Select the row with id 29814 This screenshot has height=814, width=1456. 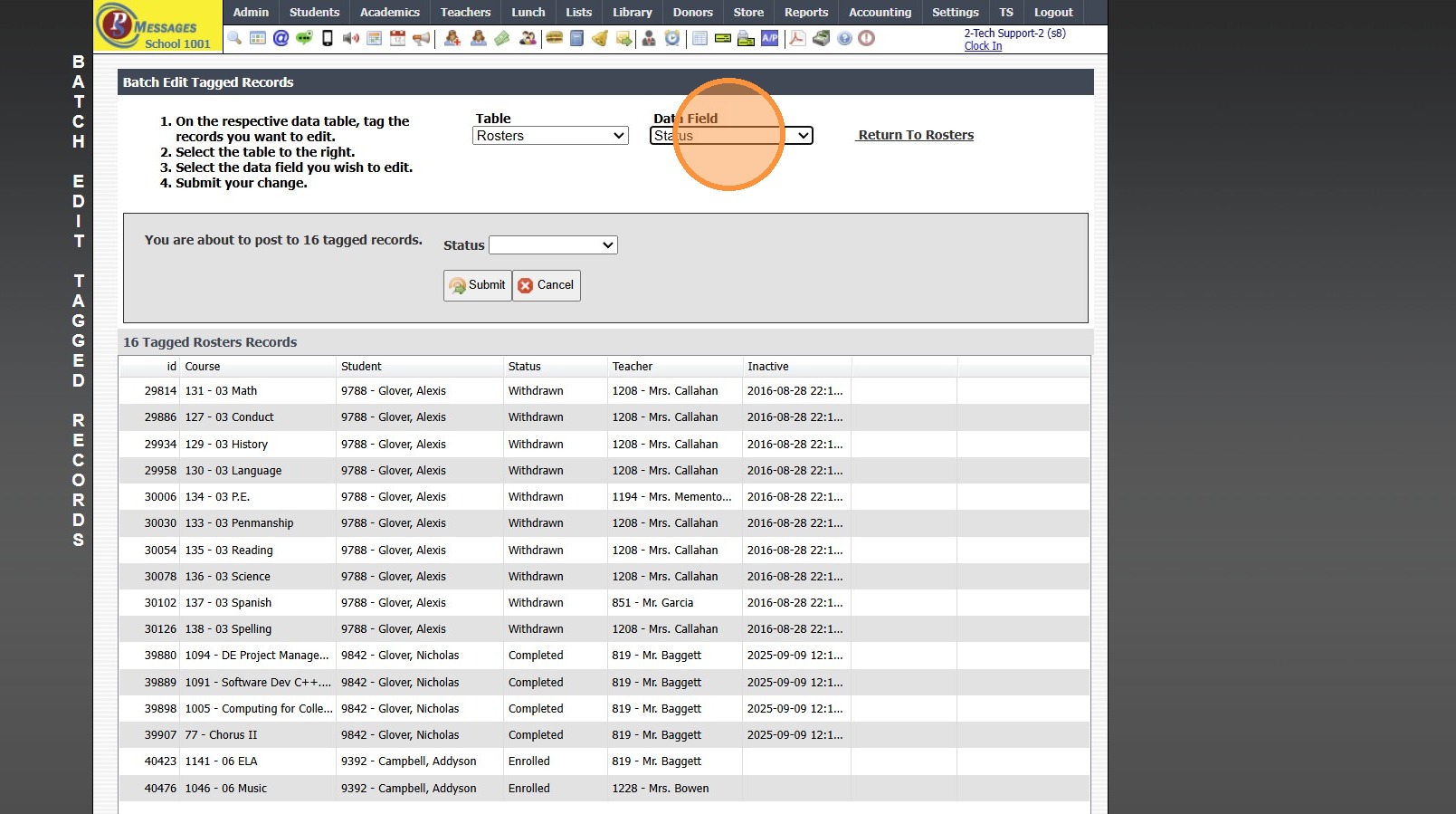[604, 391]
